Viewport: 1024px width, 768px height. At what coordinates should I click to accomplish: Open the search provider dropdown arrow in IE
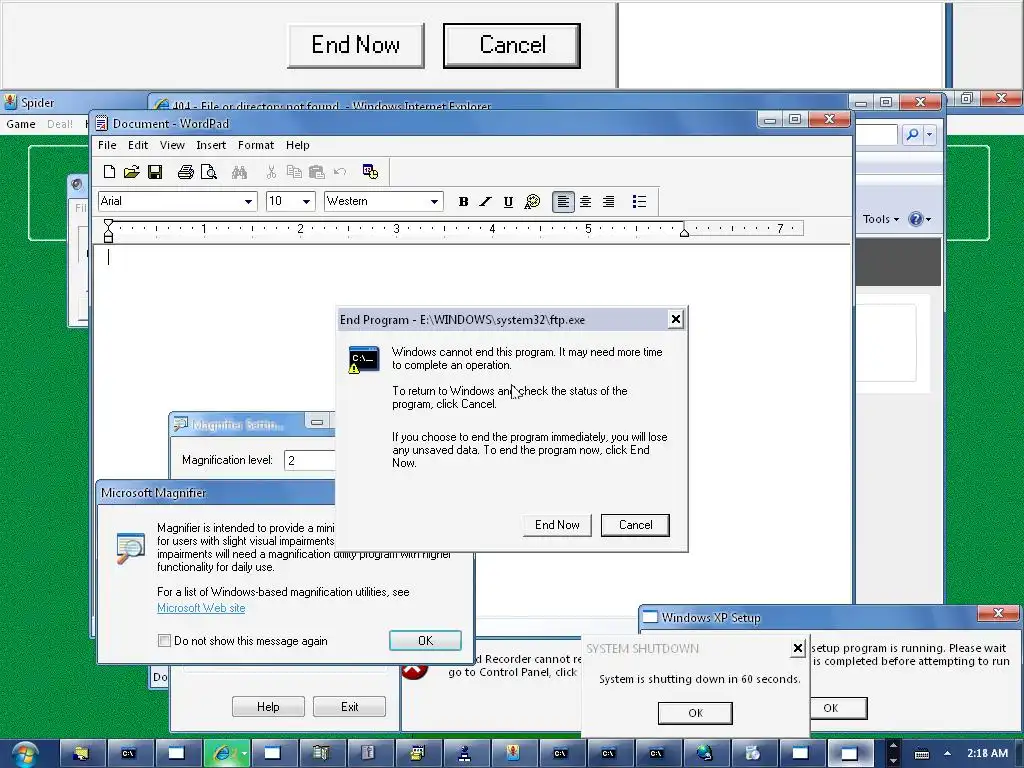[x=929, y=135]
